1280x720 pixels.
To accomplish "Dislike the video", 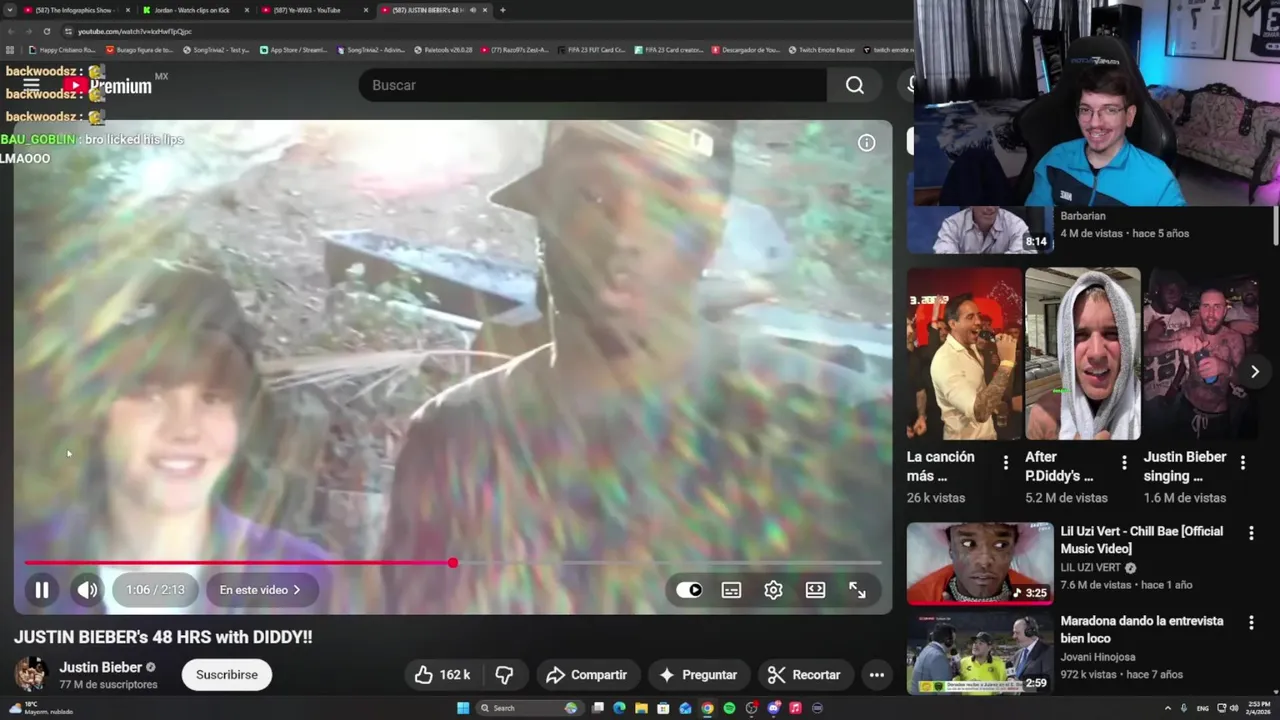I will [505, 675].
